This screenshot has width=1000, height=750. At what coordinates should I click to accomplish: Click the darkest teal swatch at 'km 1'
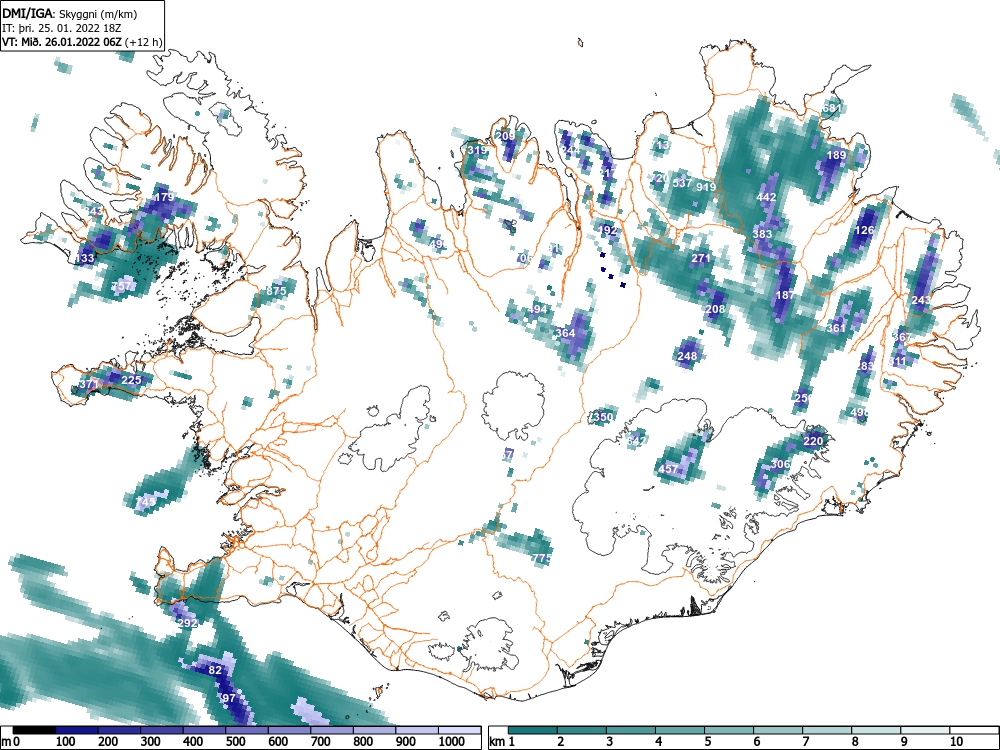tap(533, 730)
